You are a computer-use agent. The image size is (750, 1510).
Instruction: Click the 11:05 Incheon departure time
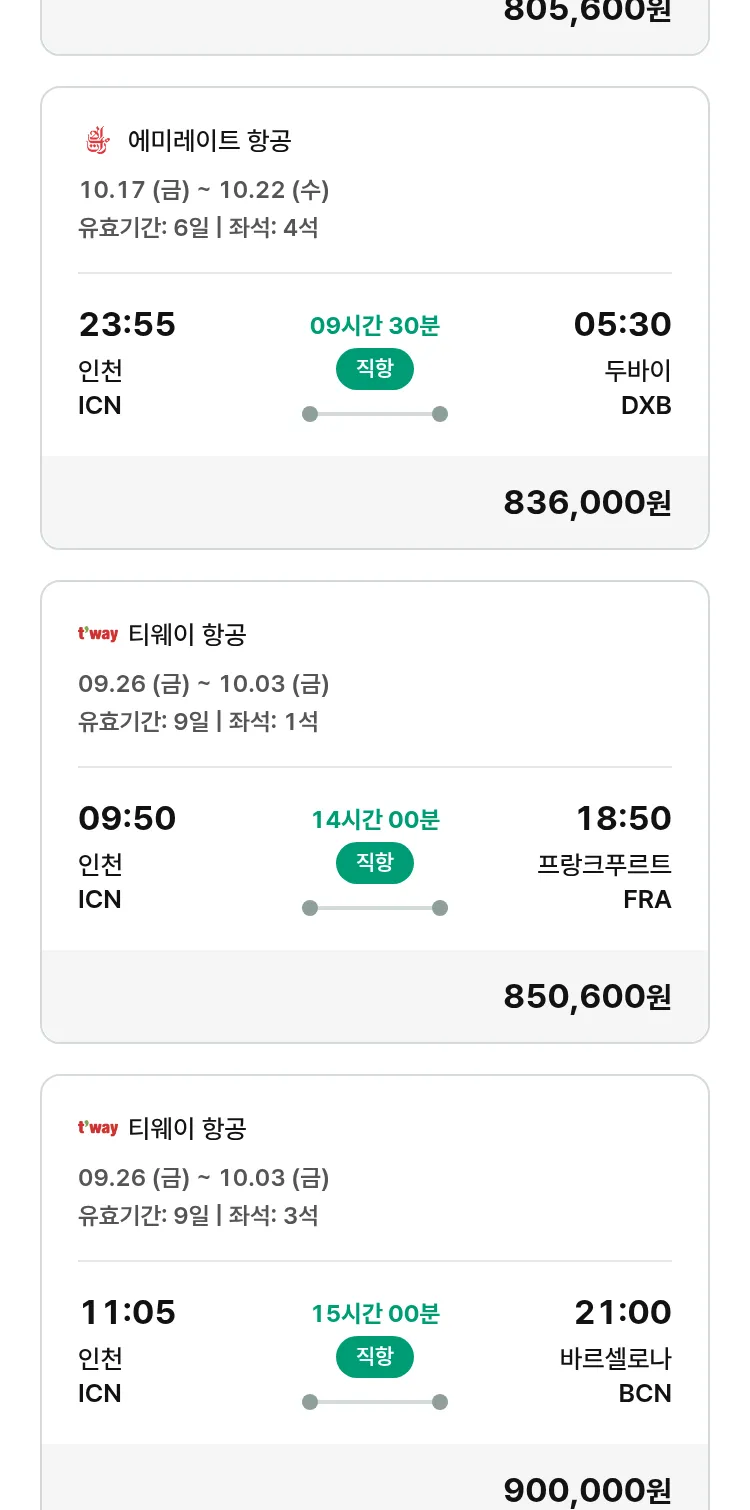point(127,1313)
